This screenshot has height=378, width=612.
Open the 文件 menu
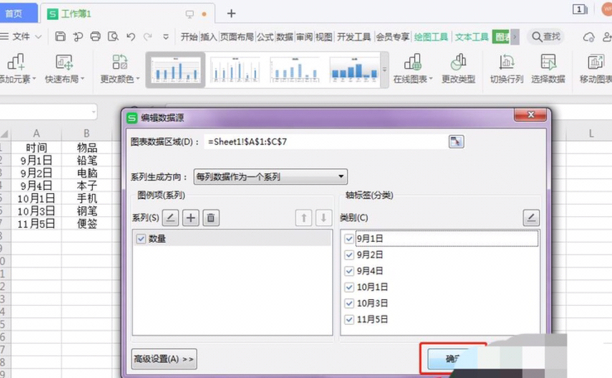pos(21,37)
